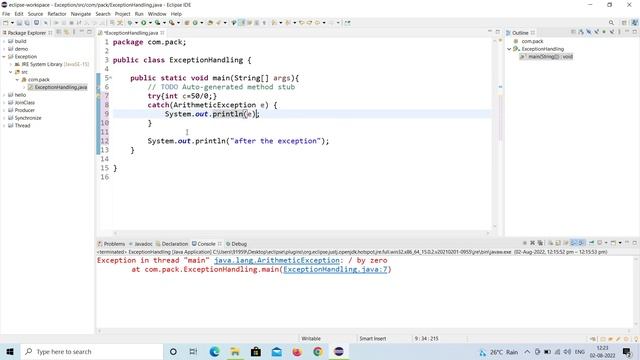Select ExceptionHandling.java in Package Explorer

click(58, 87)
